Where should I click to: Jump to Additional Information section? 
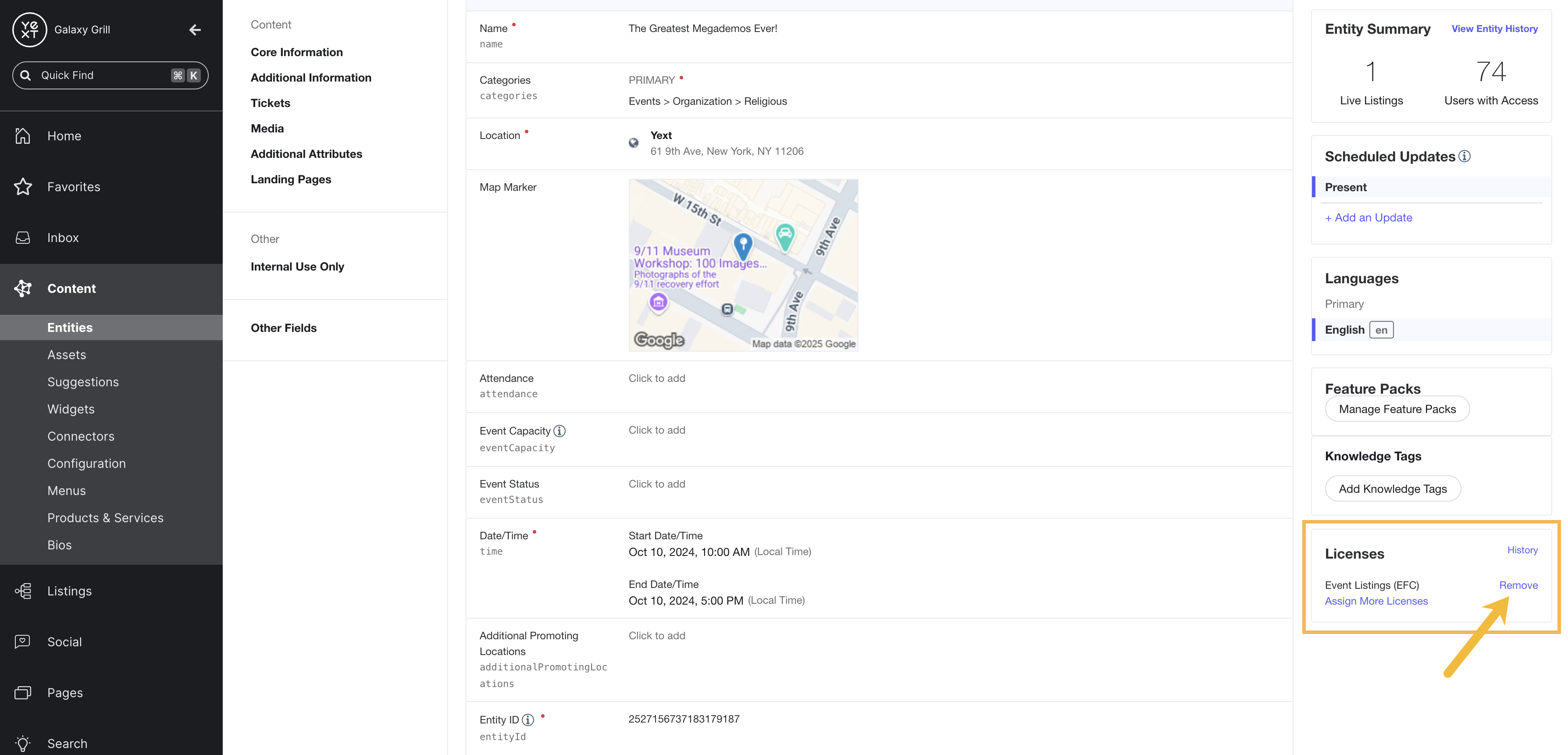(x=311, y=77)
